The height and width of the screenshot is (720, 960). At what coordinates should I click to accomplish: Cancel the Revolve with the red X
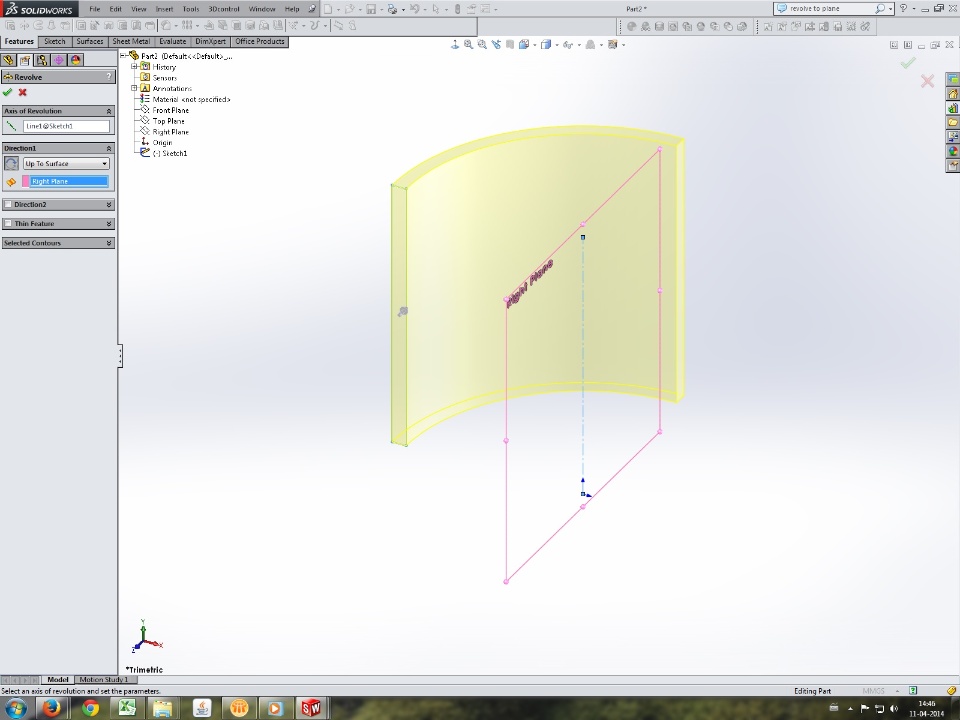[23, 92]
